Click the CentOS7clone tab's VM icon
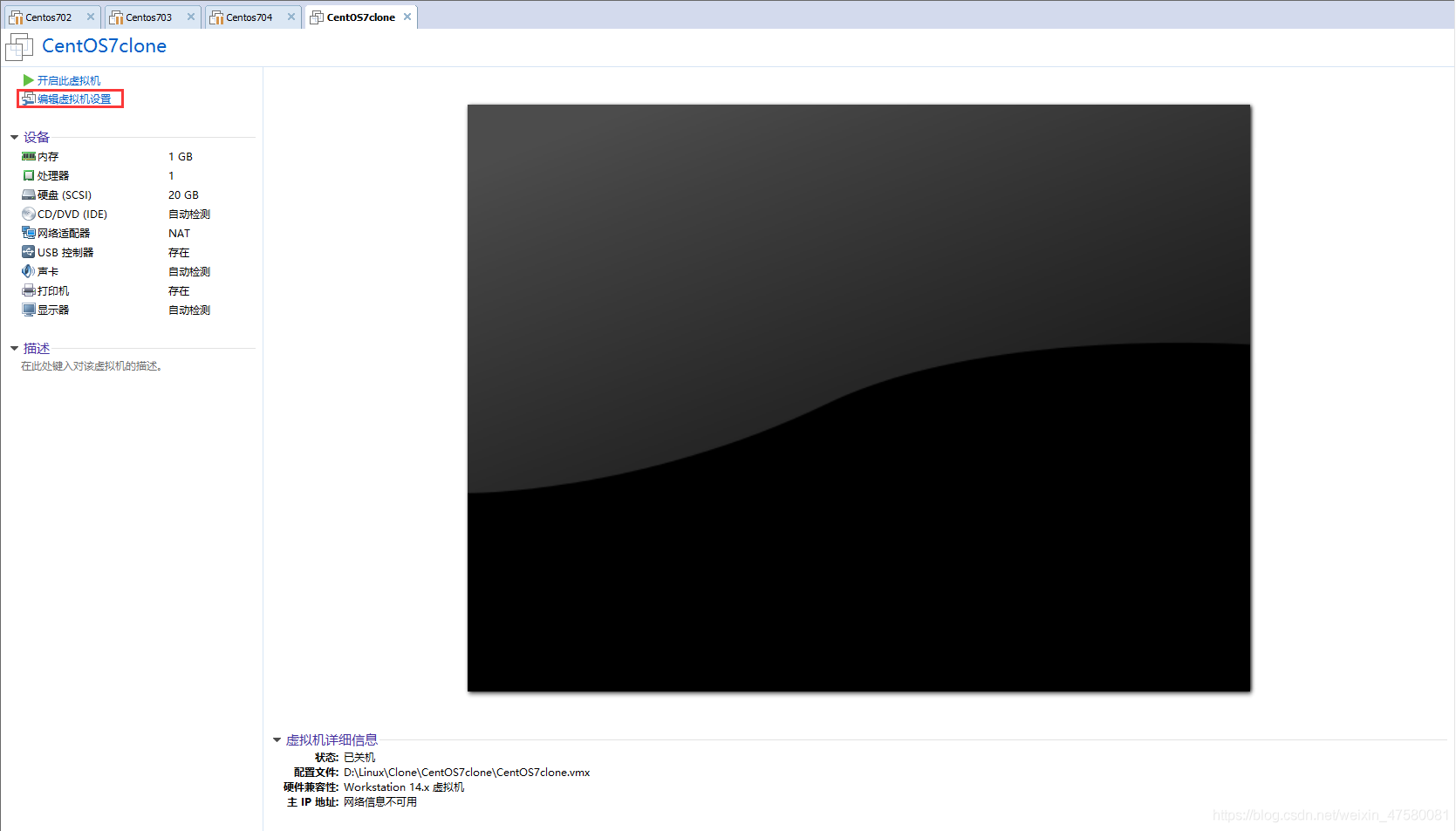 [317, 17]
